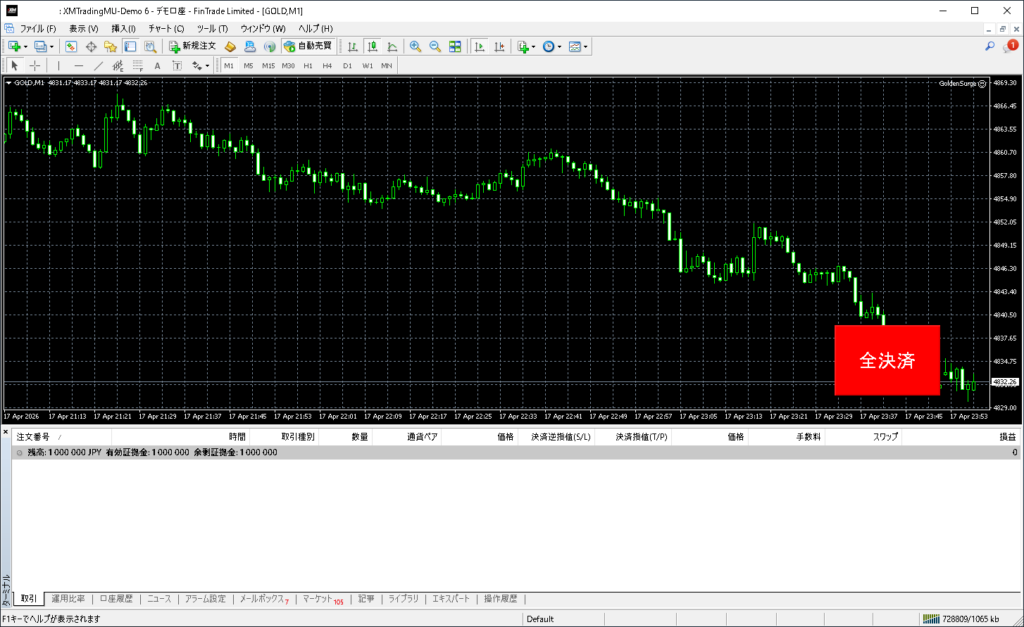Open the search magnifier icon at top right
1024x627 pixels.
point(989,46)
